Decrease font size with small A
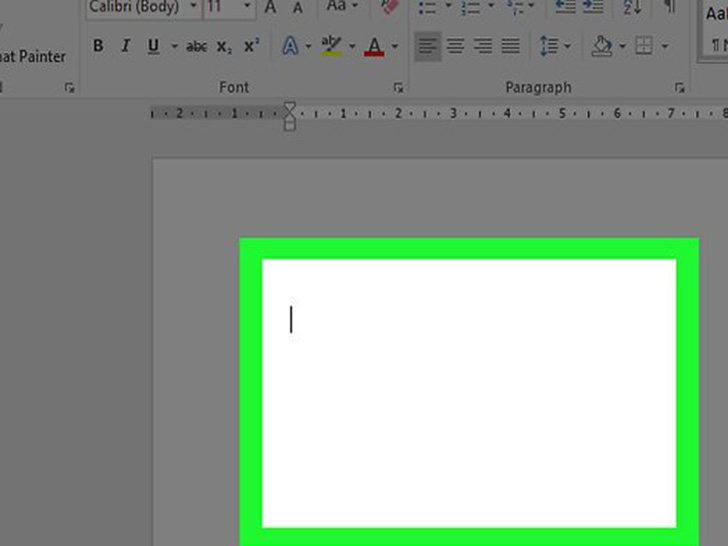Viewport: 728px width, 546px height. (x=298, y=8)
